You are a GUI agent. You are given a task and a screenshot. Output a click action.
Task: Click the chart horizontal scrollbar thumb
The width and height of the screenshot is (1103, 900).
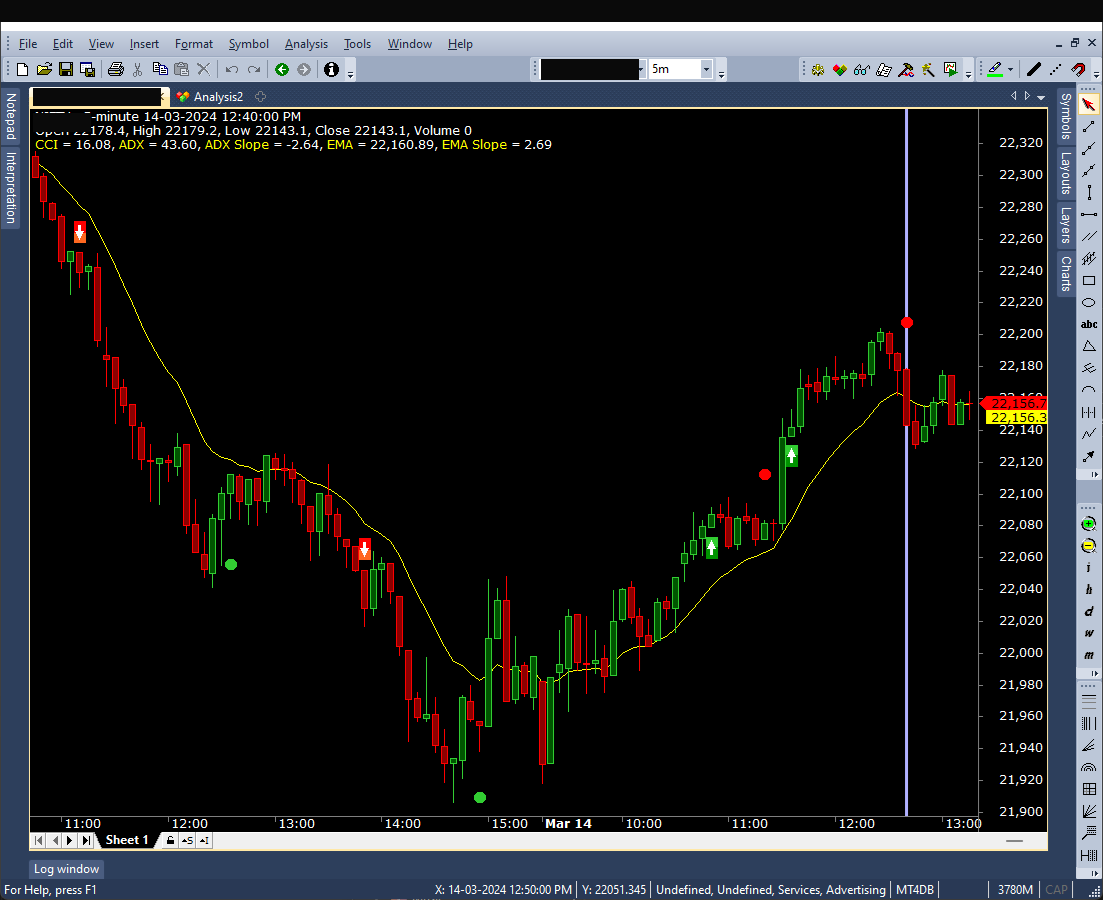click(x=1014, y=841)
